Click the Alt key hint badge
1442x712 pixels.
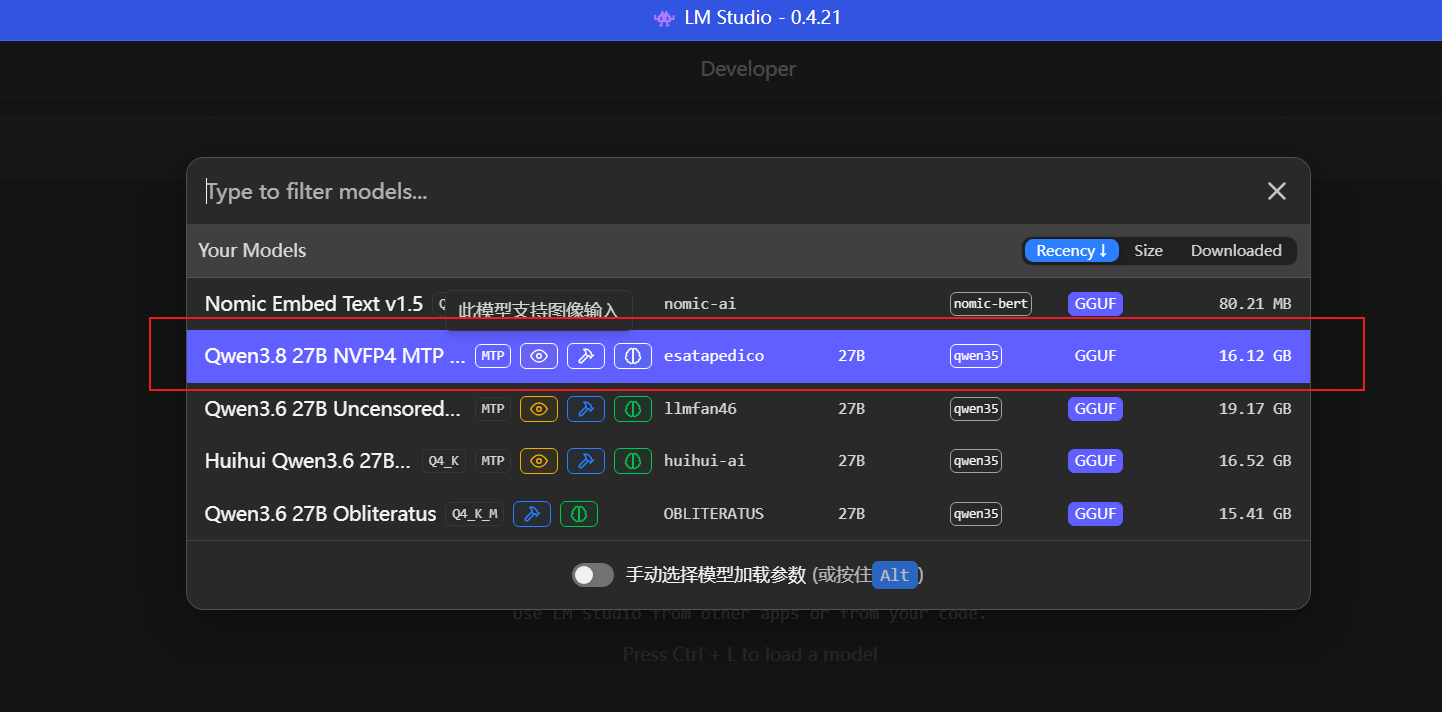895,575
